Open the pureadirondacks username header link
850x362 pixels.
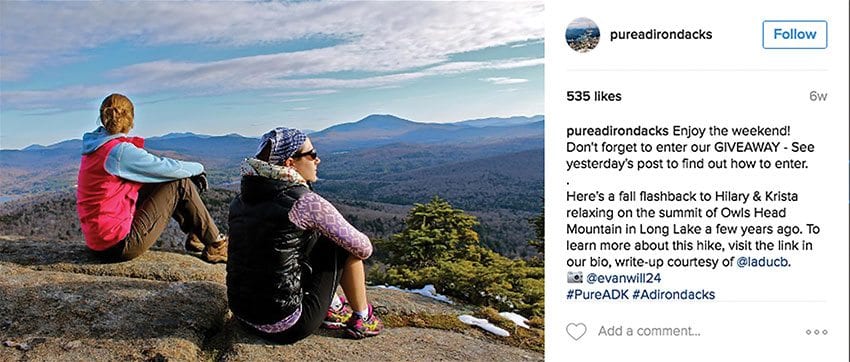[661, 35]
